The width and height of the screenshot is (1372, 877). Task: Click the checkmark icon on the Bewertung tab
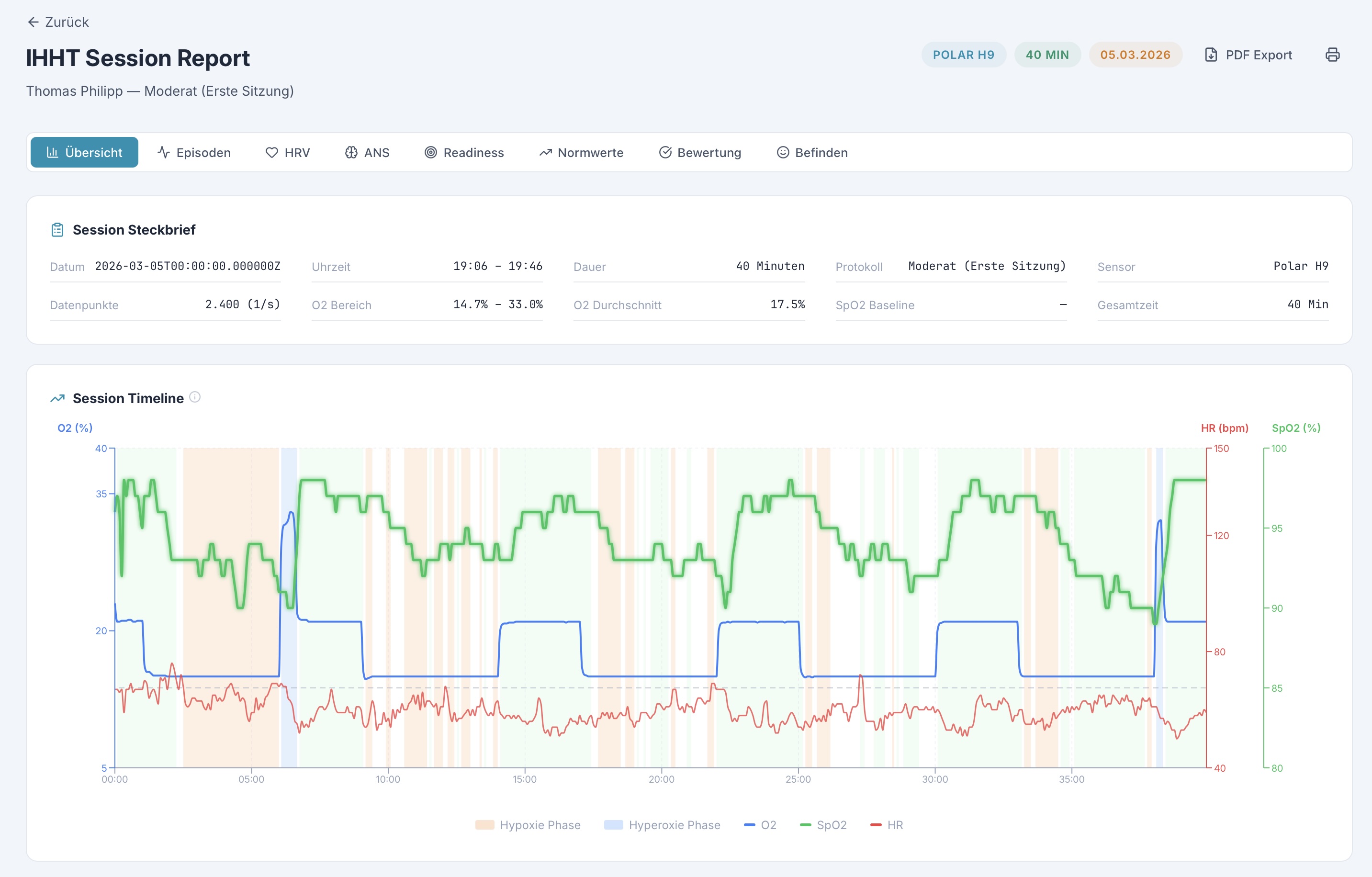pos(665,152)
